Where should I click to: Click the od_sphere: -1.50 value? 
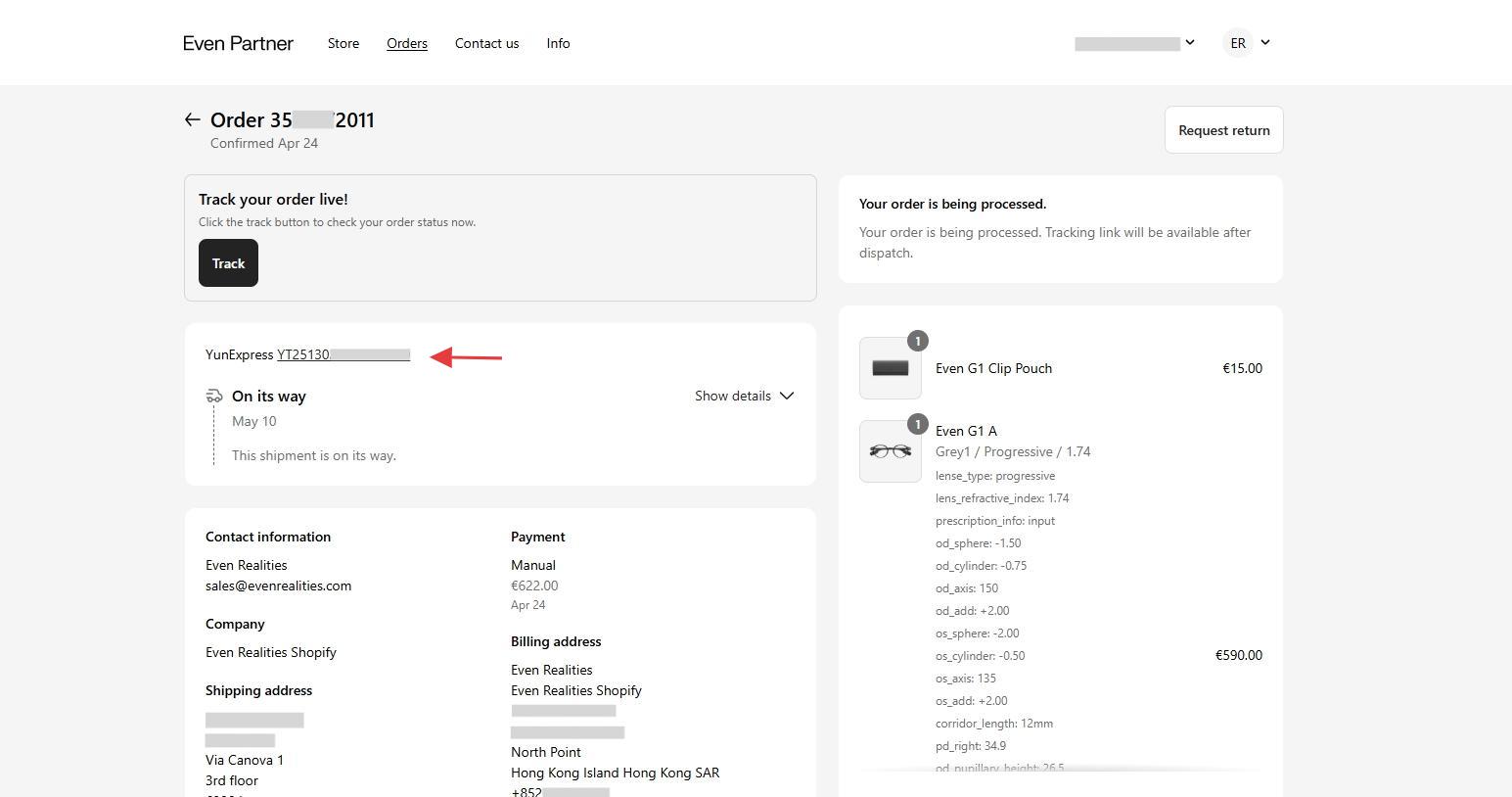tap(978, 543)
